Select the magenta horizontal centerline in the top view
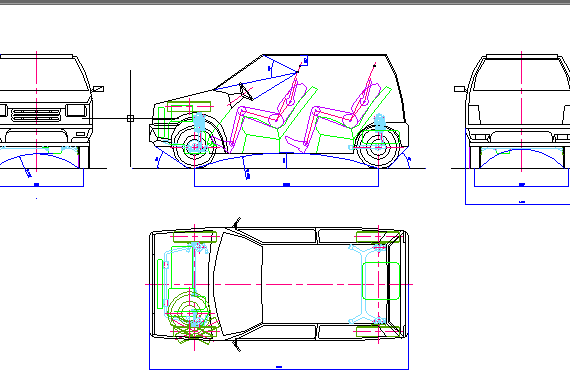Screen dimensions: 570x392 coord(279,284)
